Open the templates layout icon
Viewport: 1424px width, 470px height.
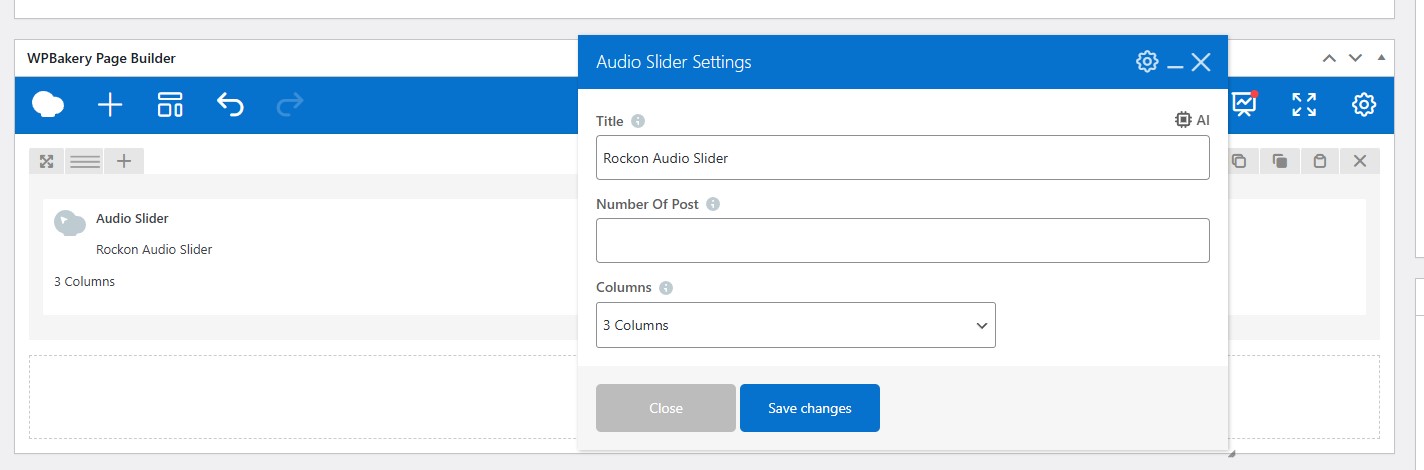click(170, 104)
